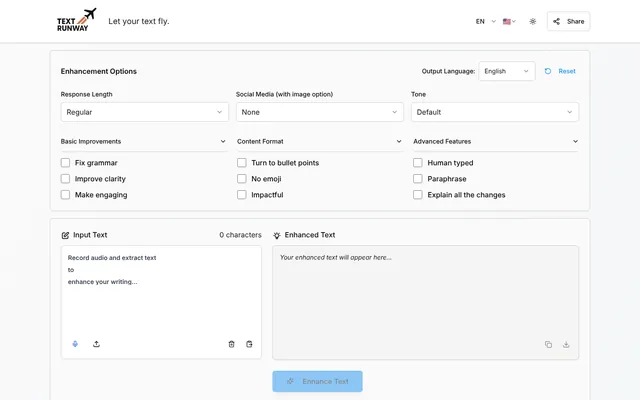
Task: Click the circular reset arrow icon
Action: [x=548, y=71]
